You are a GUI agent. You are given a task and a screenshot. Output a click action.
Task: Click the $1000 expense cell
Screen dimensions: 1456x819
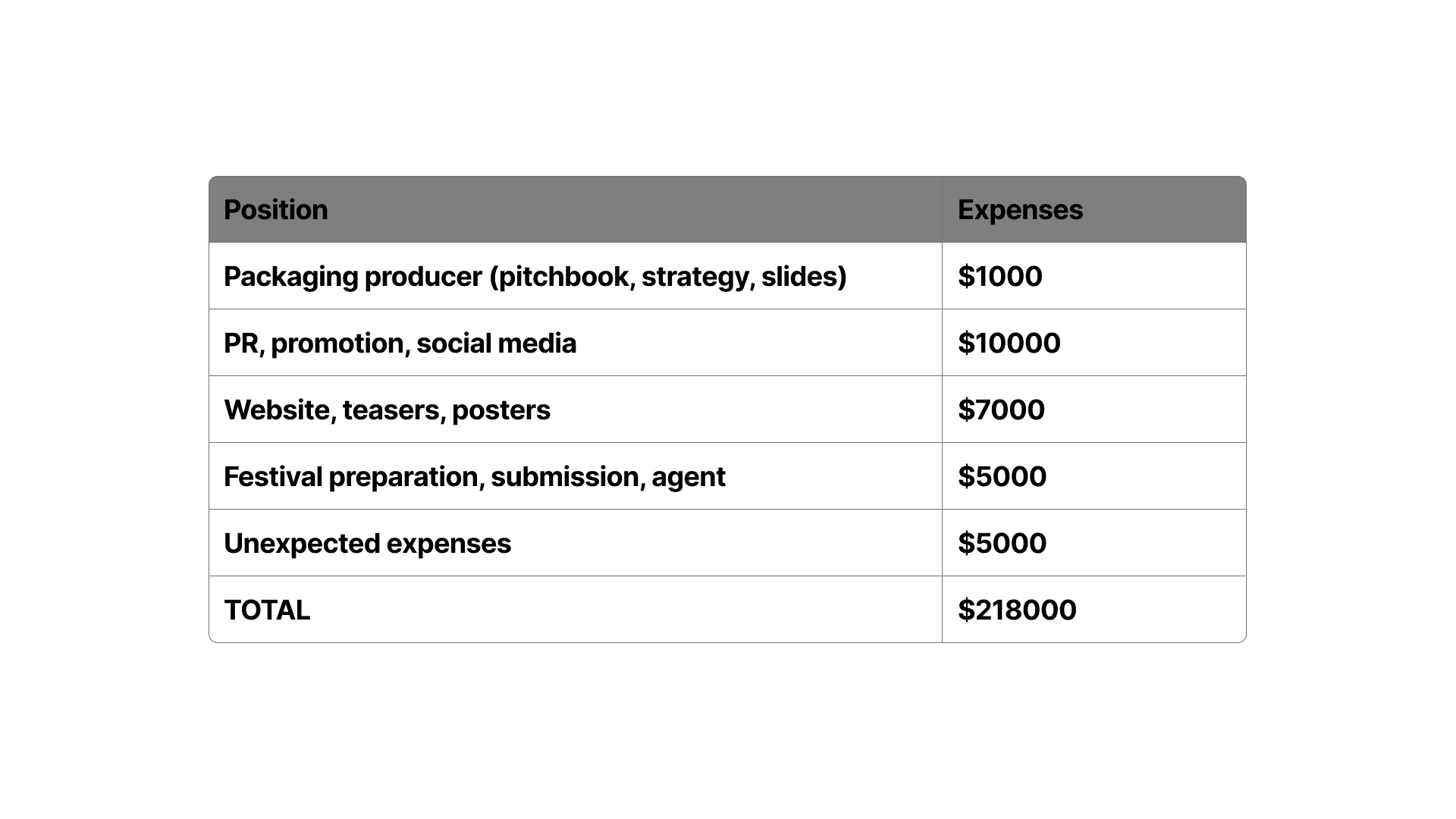coord(999,277)
